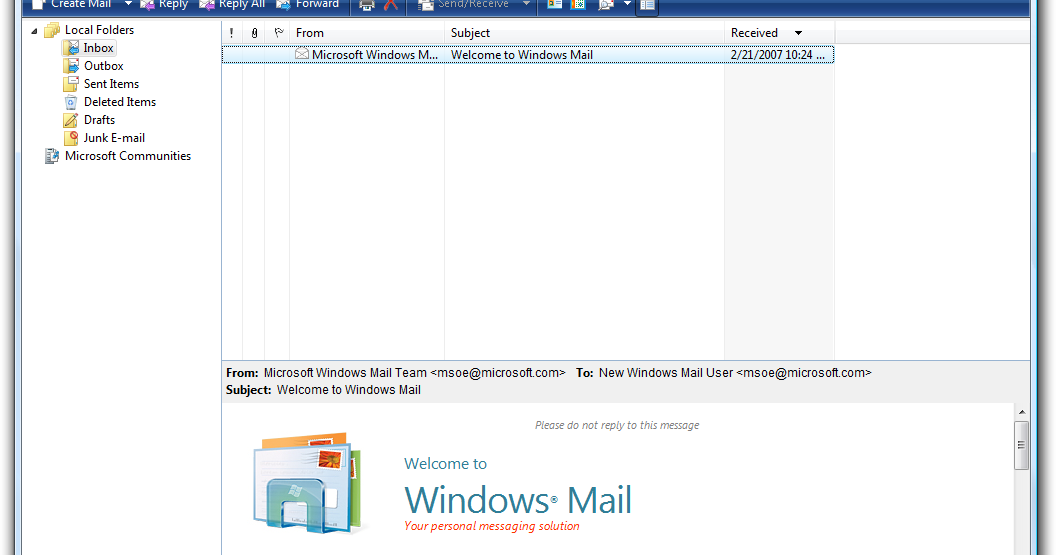Select the Inbox folder
The image size is (1056, 555).
pyautogui.click(x=98, y=48)
